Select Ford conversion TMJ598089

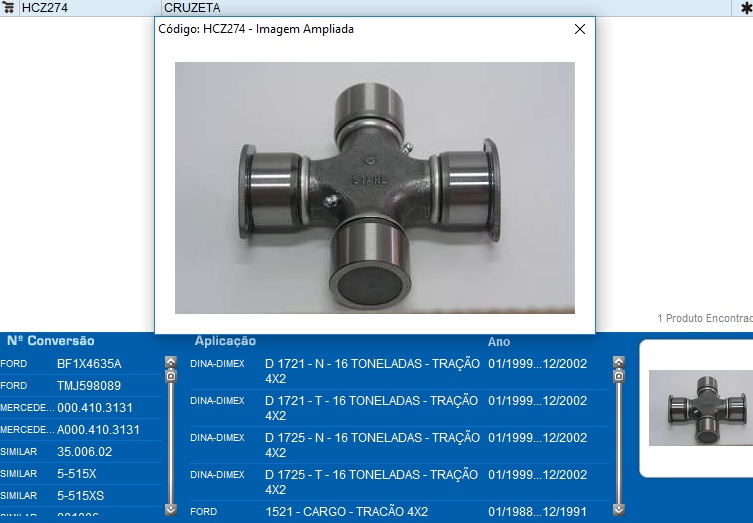coord(88,386)
